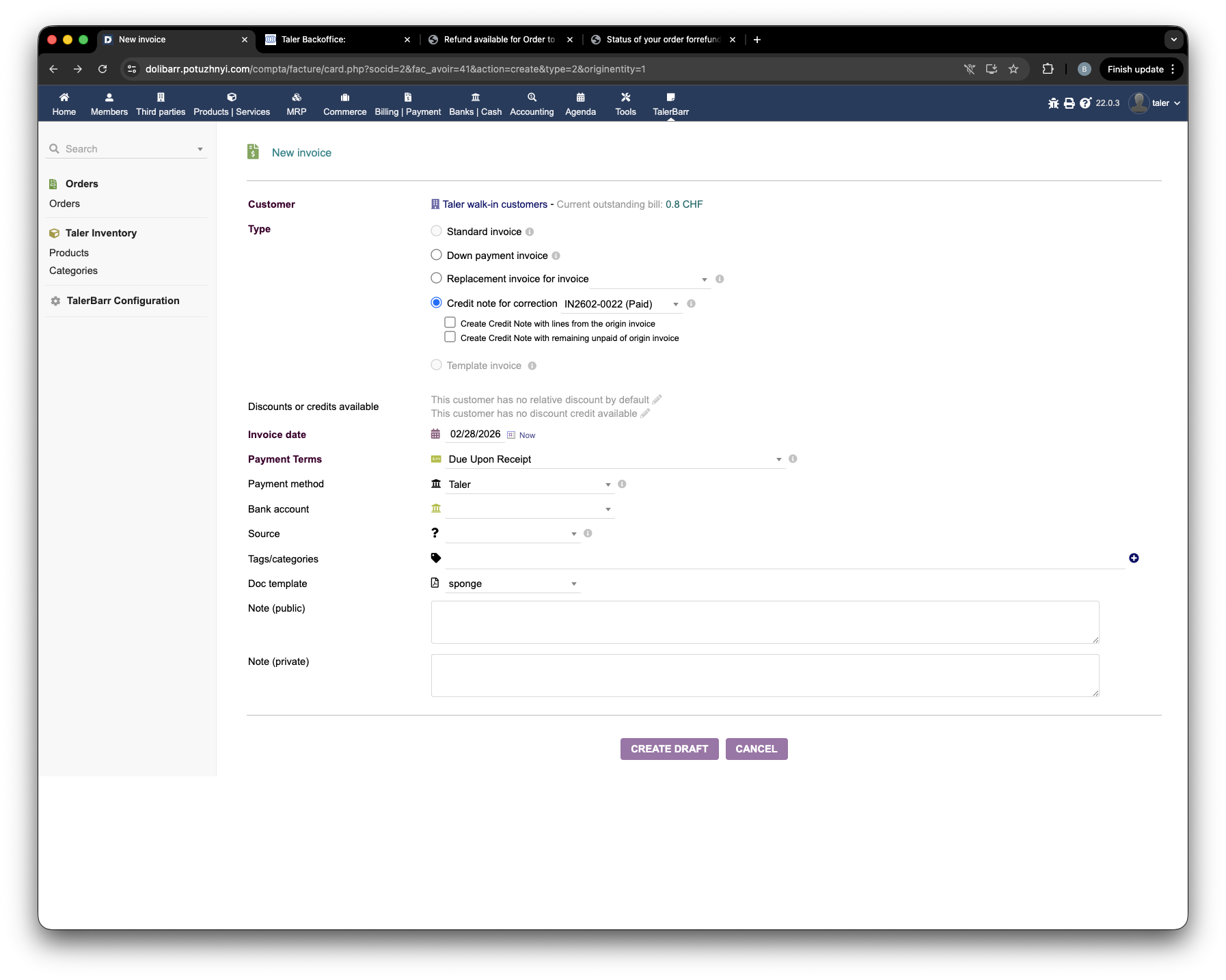Open the Agenda calendar icon
The width and height of the screenshot is (1226, 980).
pos(580,98)
